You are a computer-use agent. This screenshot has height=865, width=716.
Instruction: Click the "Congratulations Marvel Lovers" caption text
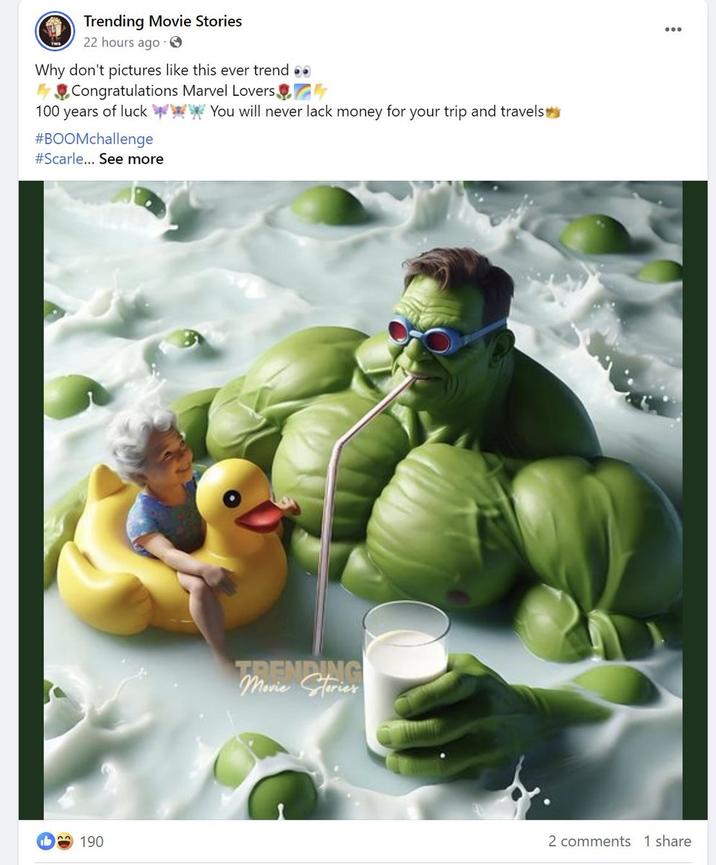coord(172,91)
